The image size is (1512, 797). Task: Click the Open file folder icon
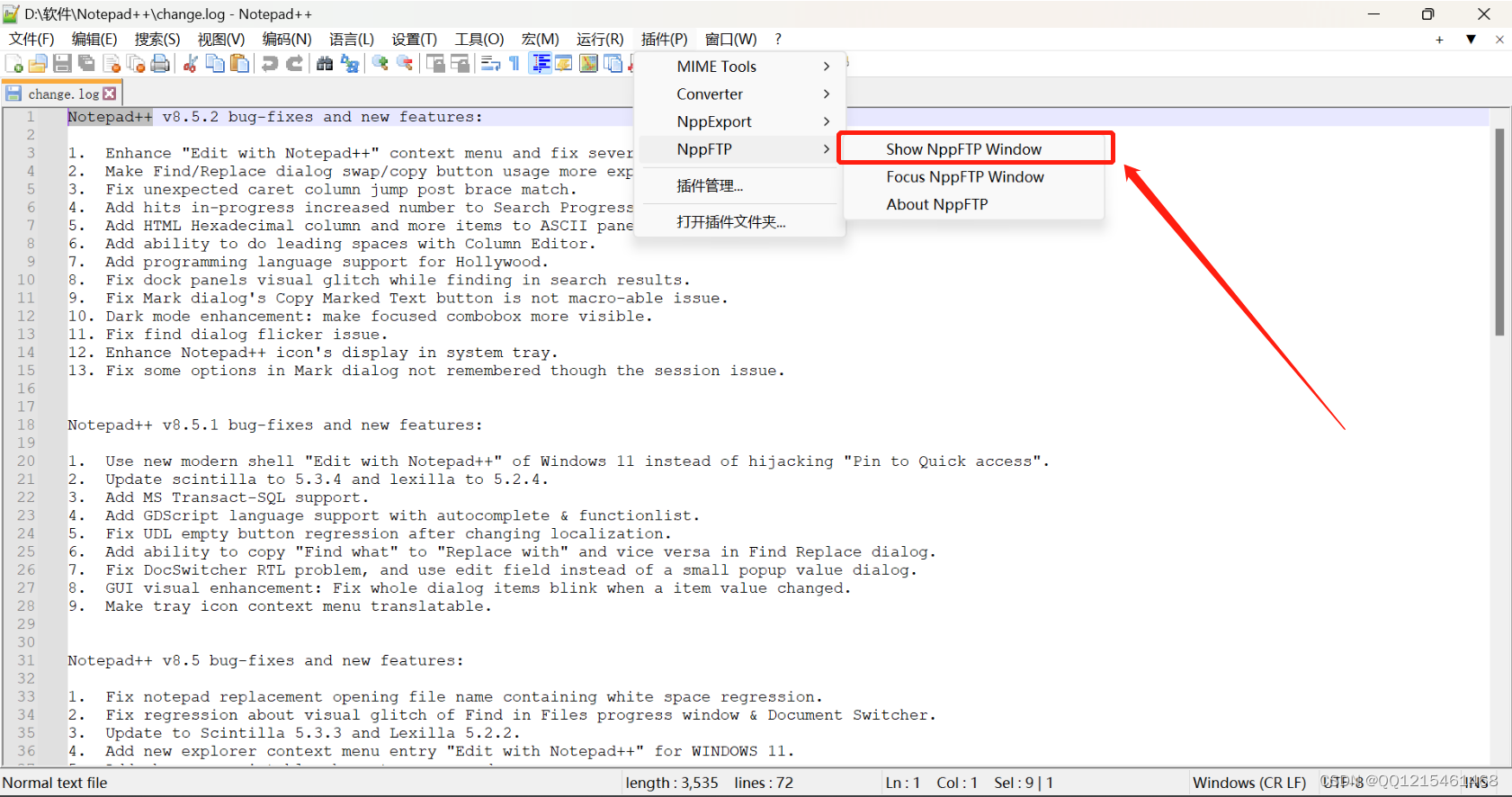pyautogui.click(x=38, y=63)
